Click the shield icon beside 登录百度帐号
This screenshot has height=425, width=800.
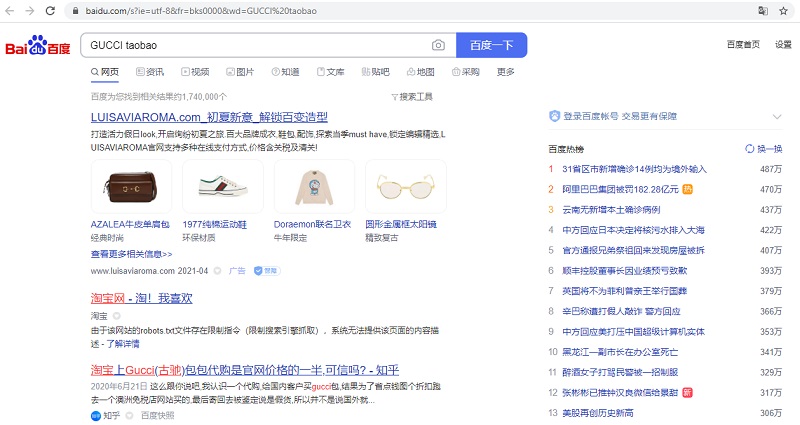[554, 116]
